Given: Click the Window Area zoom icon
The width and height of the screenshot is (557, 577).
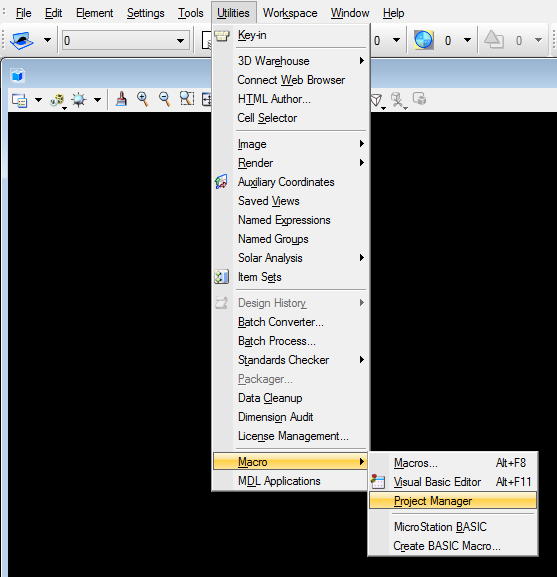Looking at the screenshot, I should 187,99.
